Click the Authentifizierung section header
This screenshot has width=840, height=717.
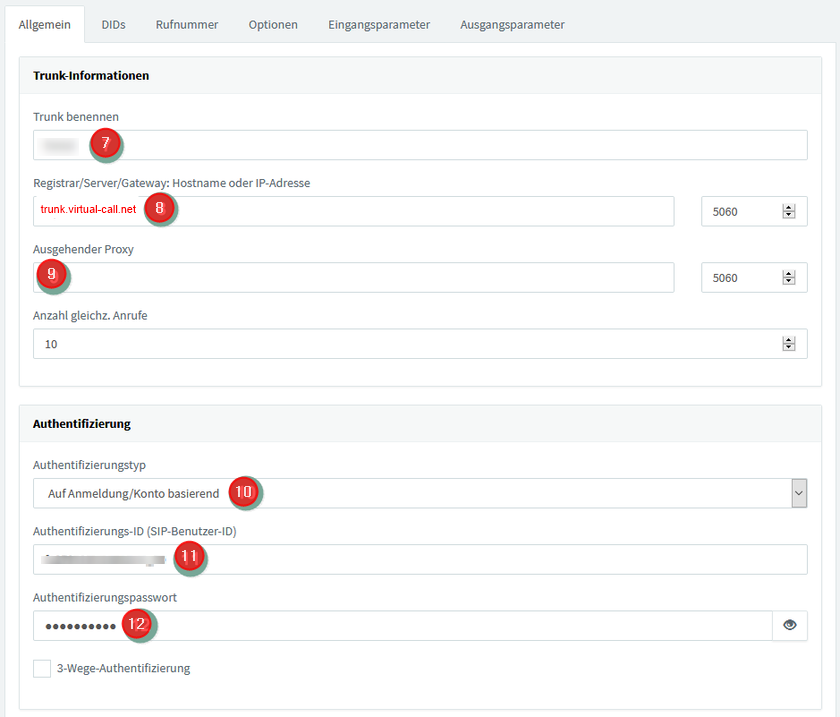[x=81, y=424]
